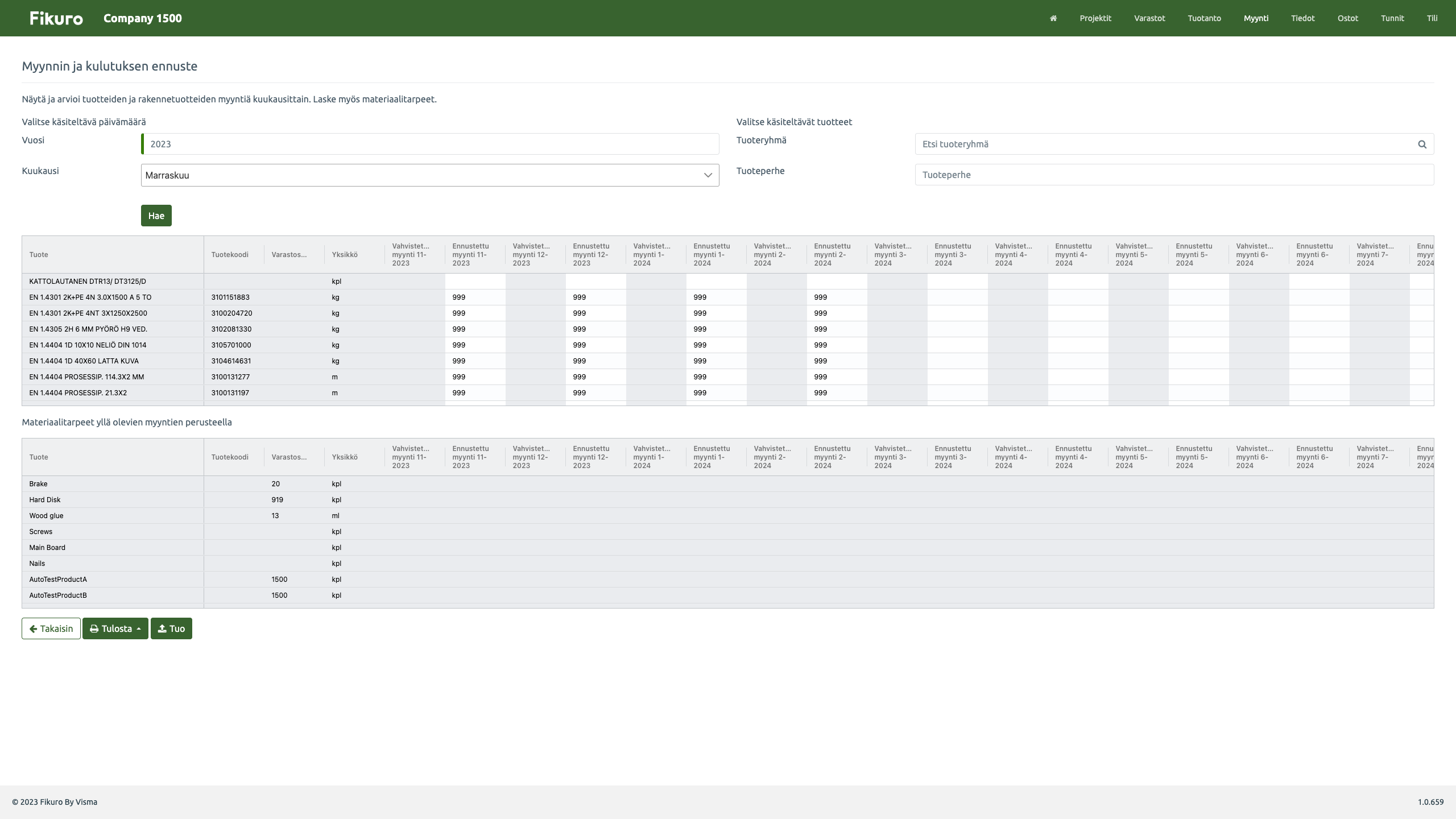Edit KATTOLAUTANEN forecast cell for 11-2023
1456x819 pixels.
[475, 282]
